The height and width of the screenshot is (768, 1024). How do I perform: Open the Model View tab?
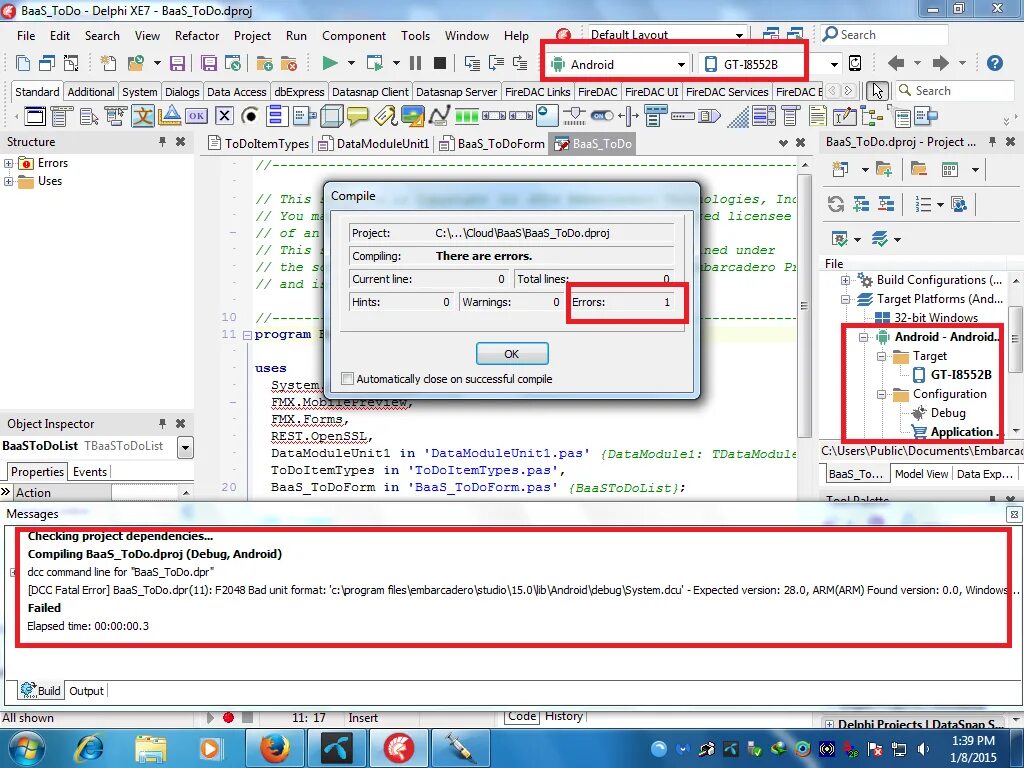921,474
